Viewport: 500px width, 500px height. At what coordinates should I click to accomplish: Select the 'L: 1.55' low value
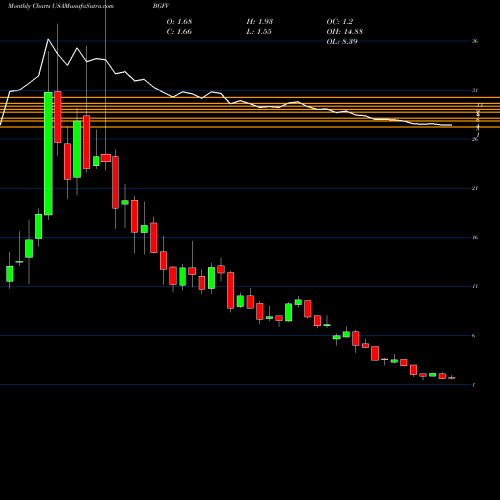[x=259, y=32]
